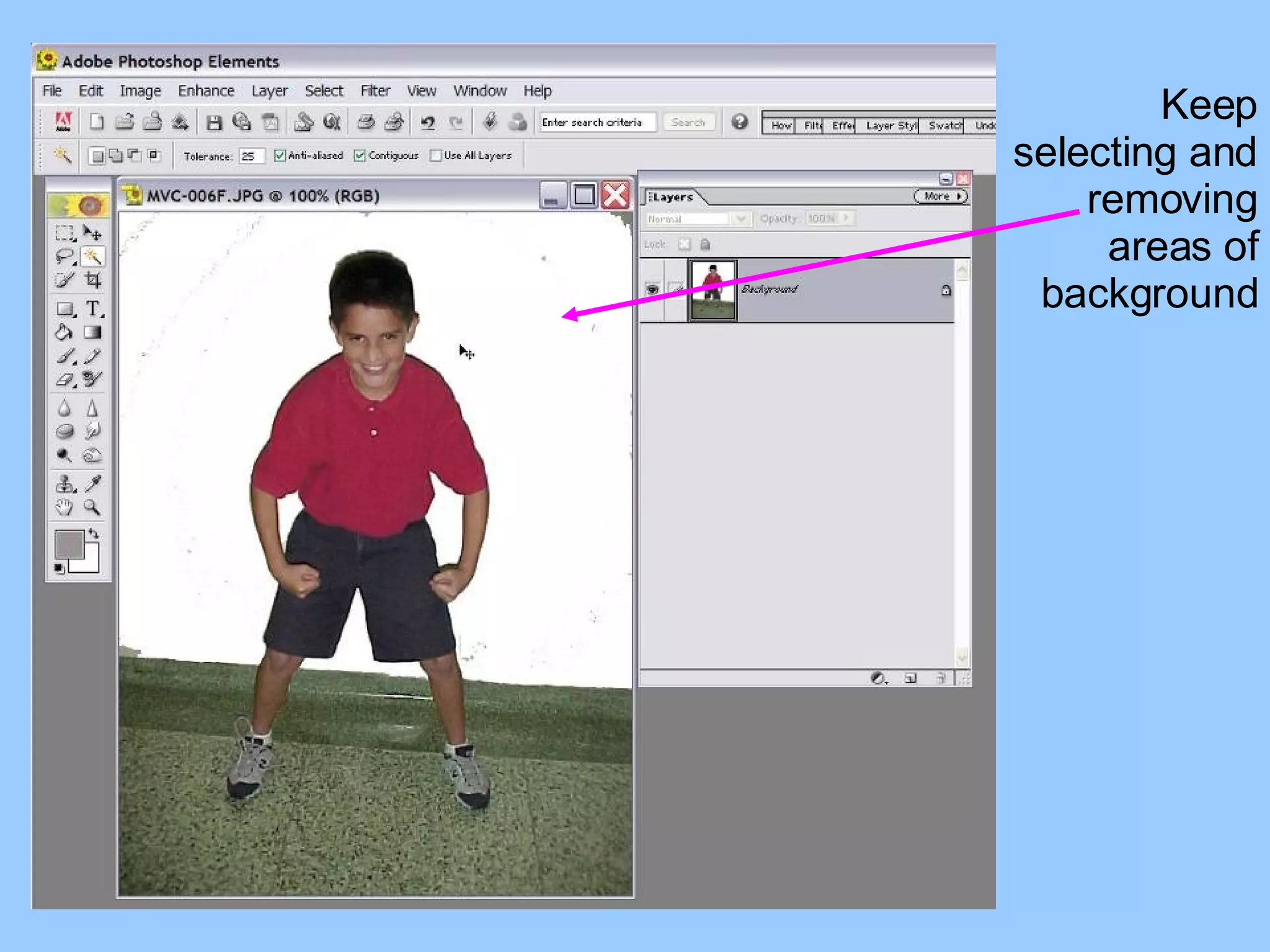Image resolution: width=1270 pixels, height=952 pixels.
Task: Click the delete layer trash icon
Action: click(941, 678)
